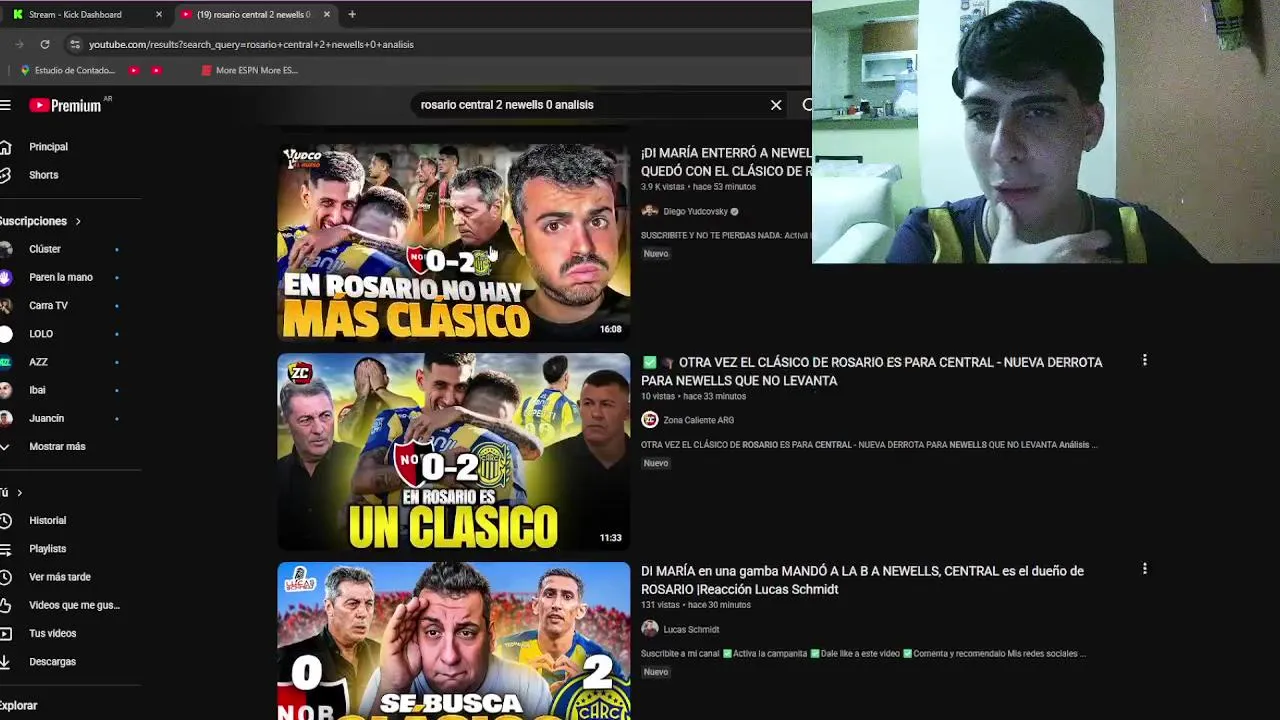
Task: Open new browser tab with plus
Action: 351,14
